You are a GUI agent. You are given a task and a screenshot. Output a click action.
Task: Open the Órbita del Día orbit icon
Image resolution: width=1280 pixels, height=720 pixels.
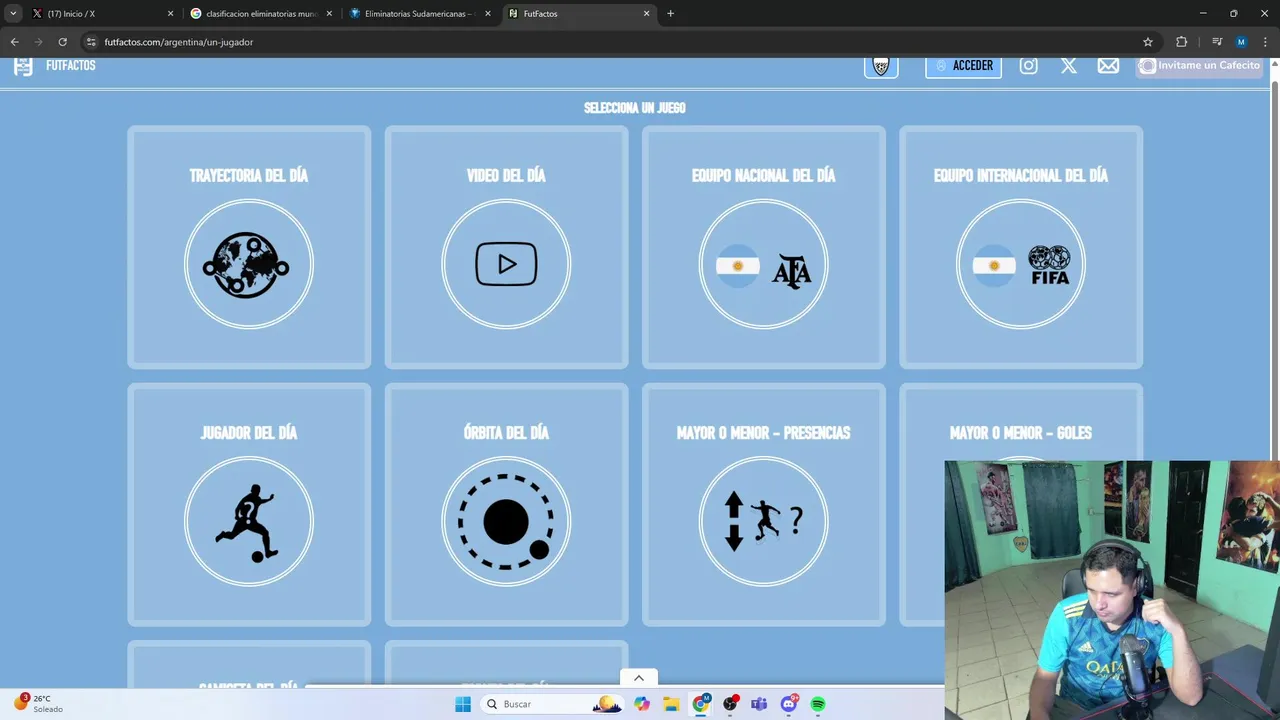[506, 521]
